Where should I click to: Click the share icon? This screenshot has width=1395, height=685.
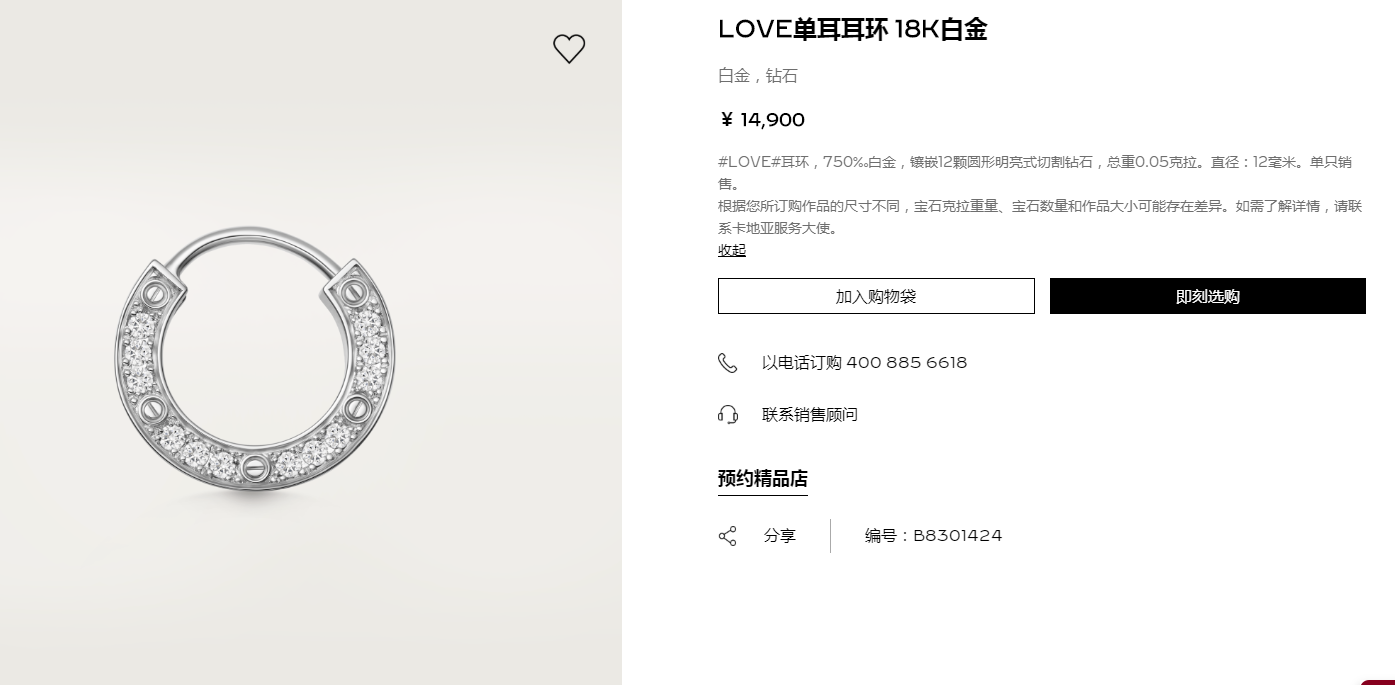(x=727, y=536)
